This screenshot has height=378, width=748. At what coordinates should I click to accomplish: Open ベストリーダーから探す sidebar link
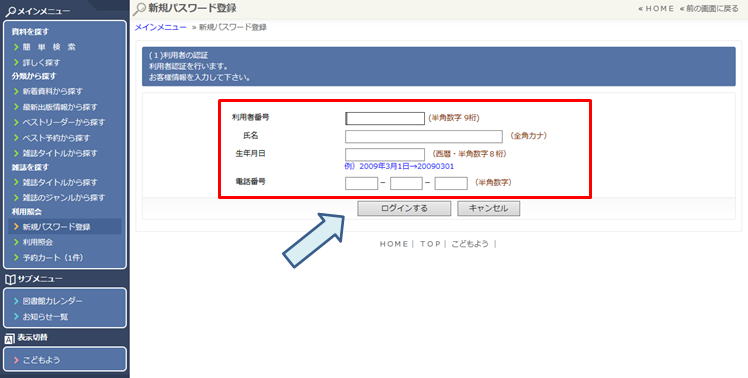tap(64, 122)
